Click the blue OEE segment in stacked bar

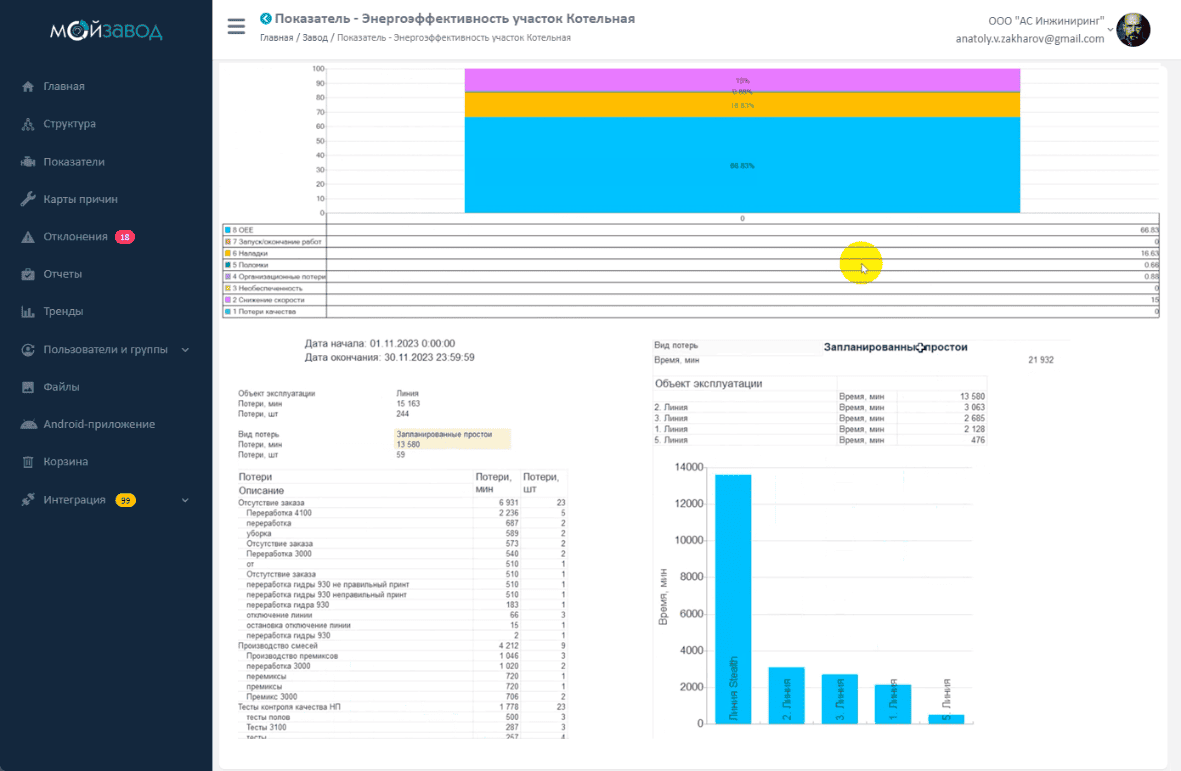(x=741, y=165)
